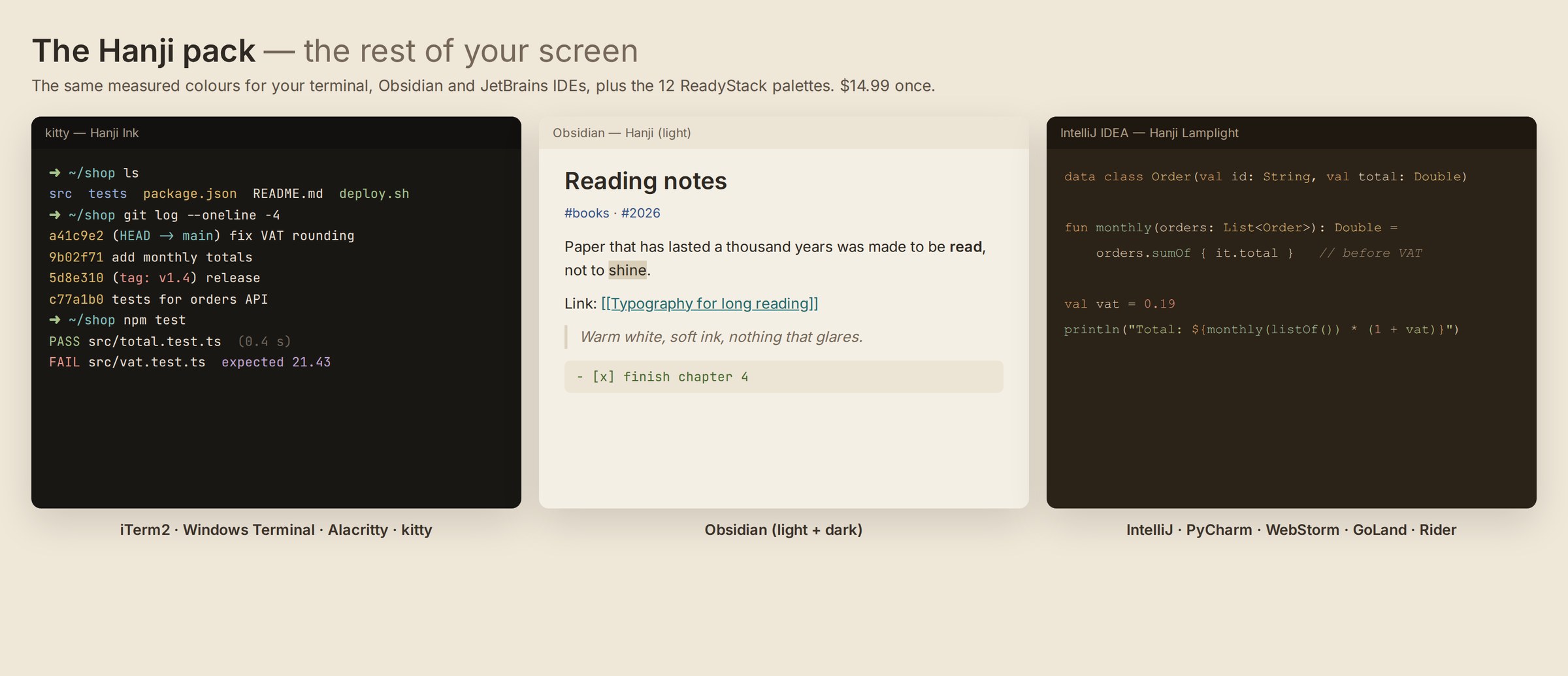Click the 'git log --oneline -4' command
1568x676 pixels.
click(x=202, y=215)
